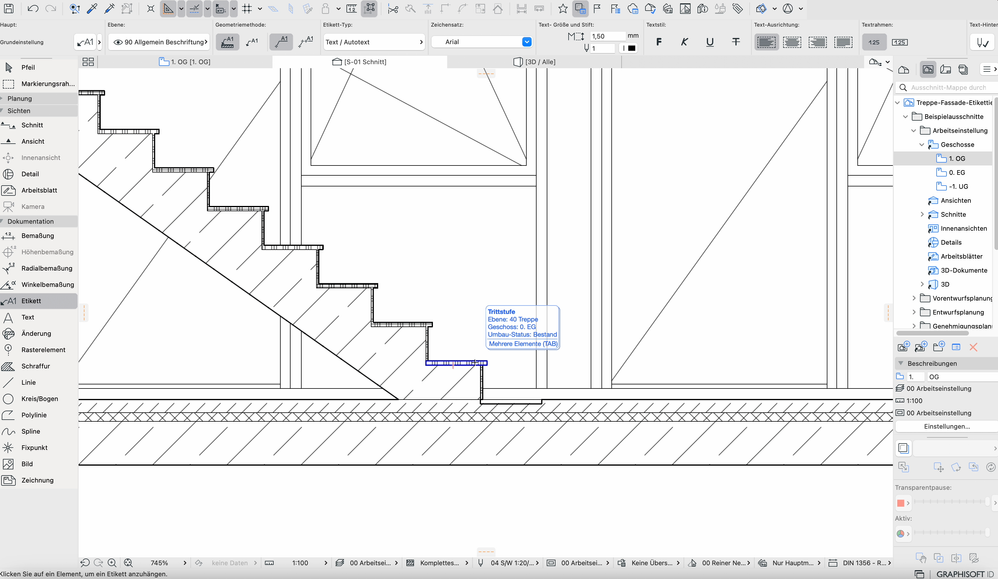Image resolution: width=998 pixels, height=579 pixels.
Task: Toggle underline text style U
Action: click(710, 42)
